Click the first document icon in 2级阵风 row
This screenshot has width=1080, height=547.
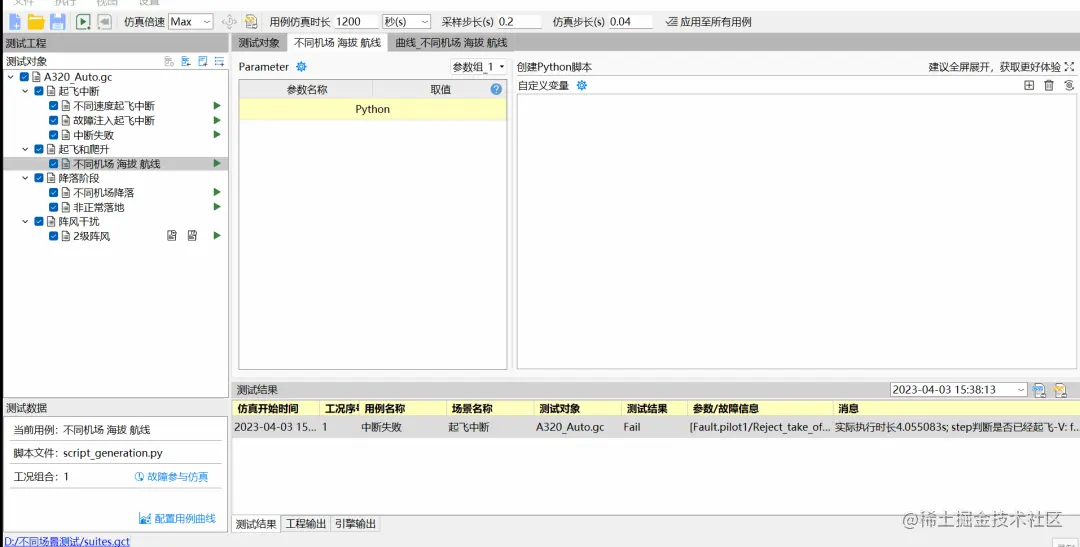[172, 236]
